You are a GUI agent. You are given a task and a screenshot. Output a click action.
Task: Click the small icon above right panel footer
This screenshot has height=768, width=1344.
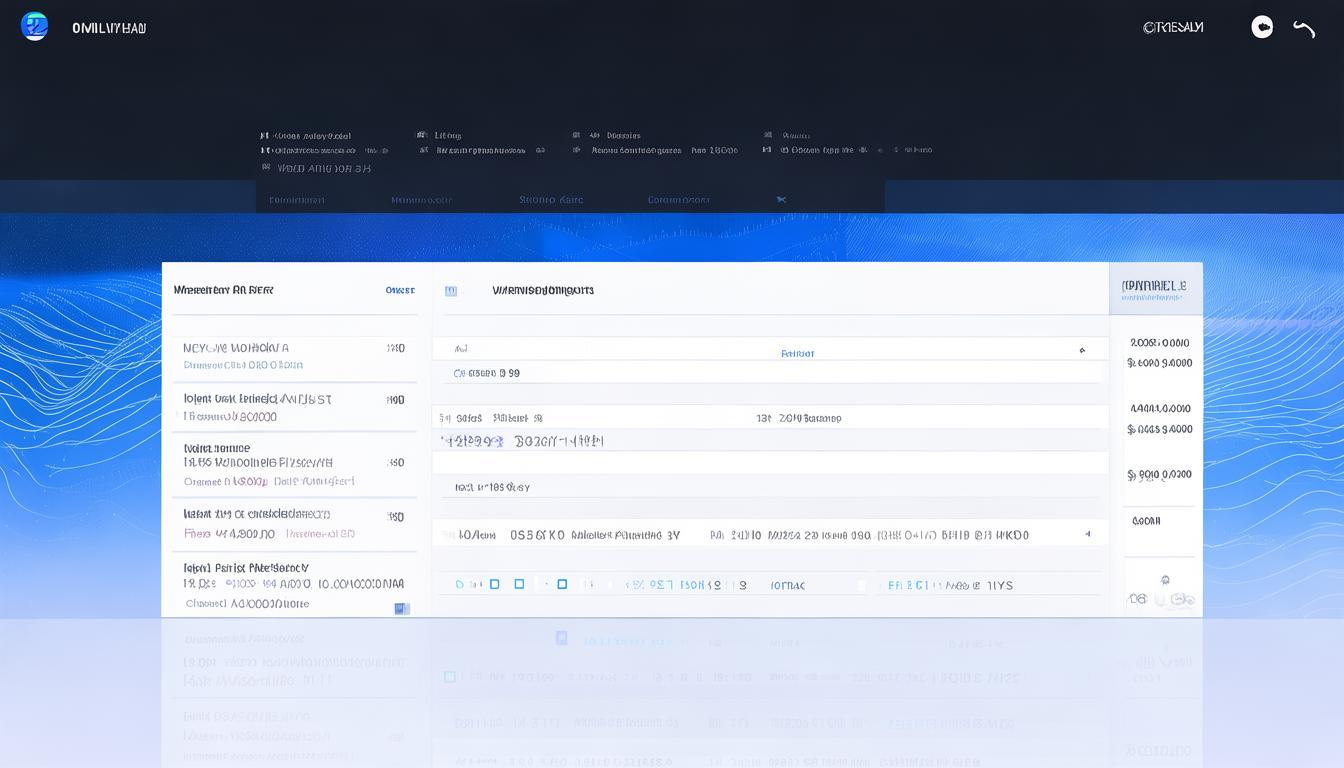[1165, 579]
